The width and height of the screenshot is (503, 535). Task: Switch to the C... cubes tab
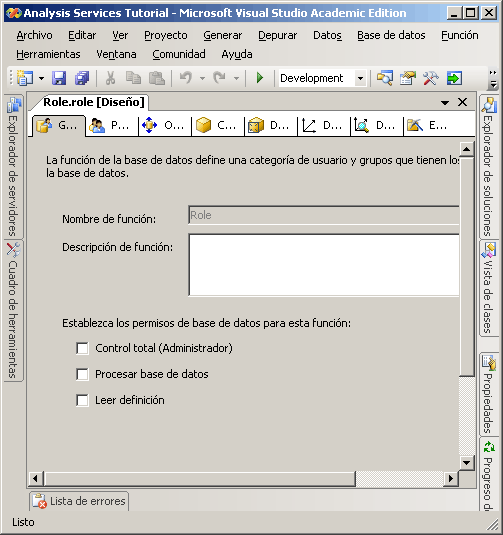tap(217, 126)
